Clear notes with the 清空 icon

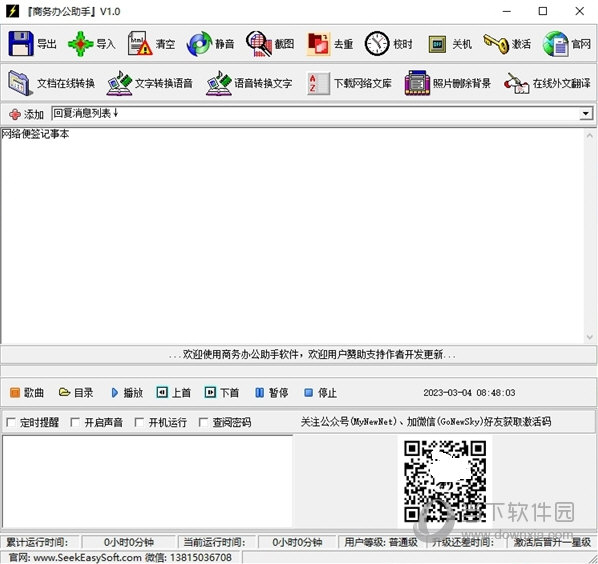[x=140, y=44]
